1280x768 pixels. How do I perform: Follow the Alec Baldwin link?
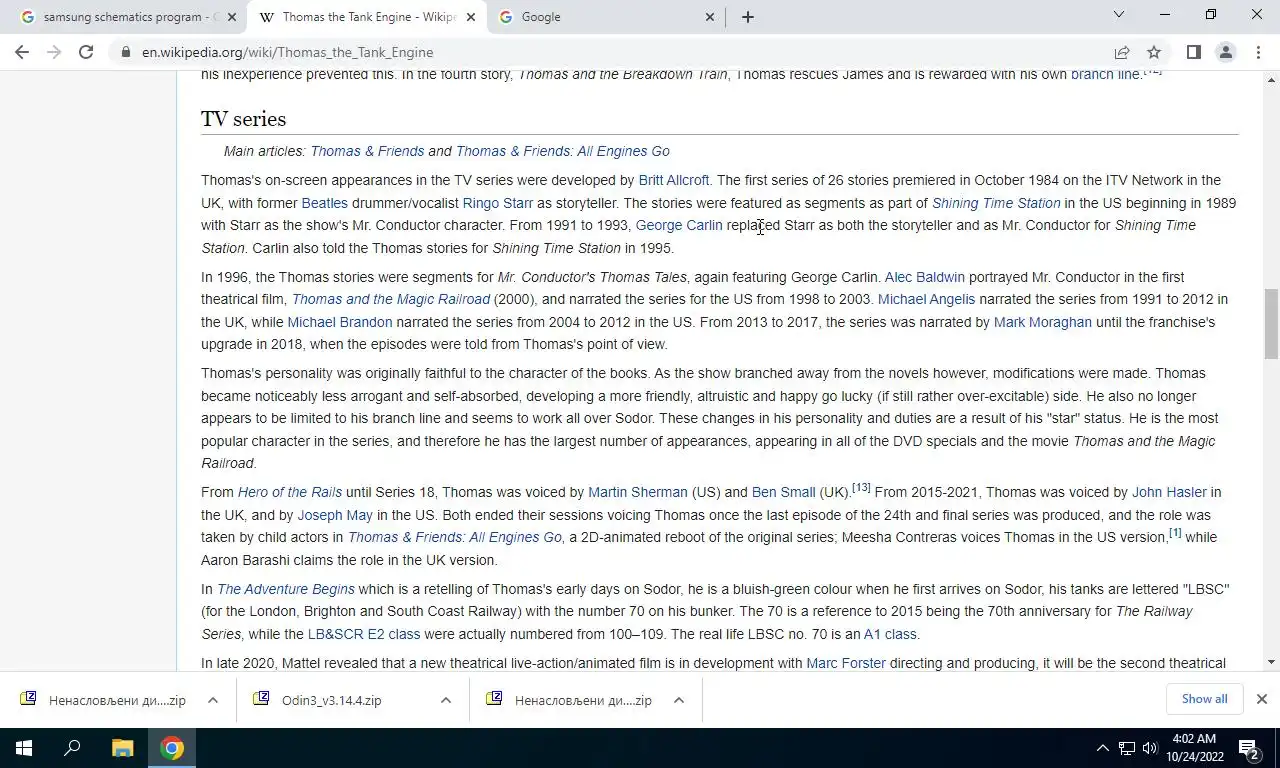click(x=925, y=277)
